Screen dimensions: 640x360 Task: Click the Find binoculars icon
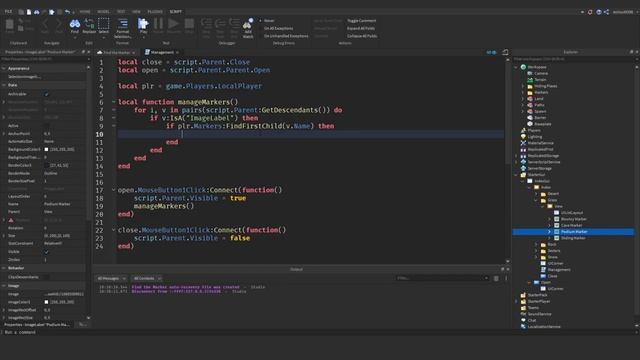(75, 24)
